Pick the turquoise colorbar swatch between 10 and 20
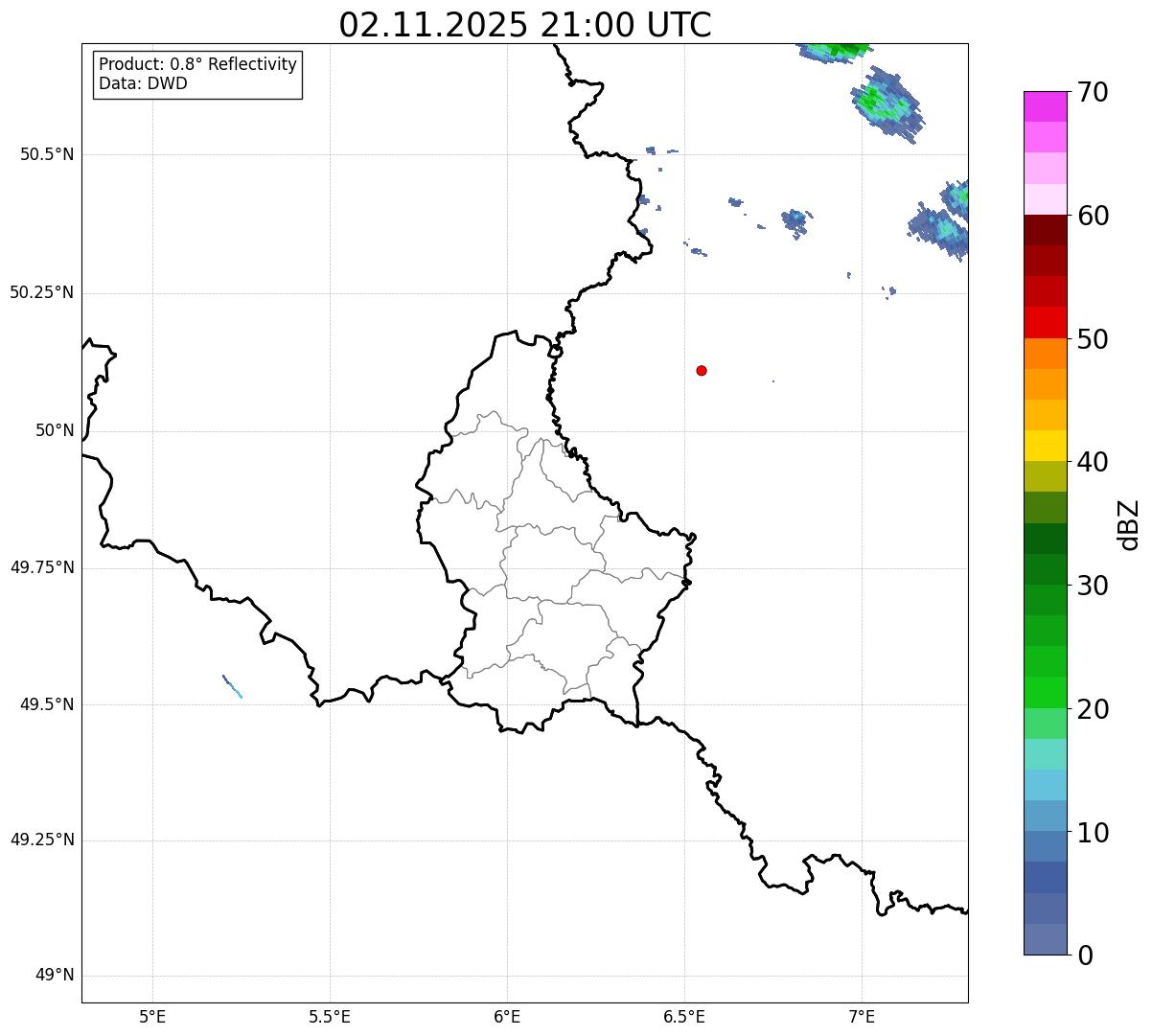The image size is (1152, 1036). click(1045, 754)
